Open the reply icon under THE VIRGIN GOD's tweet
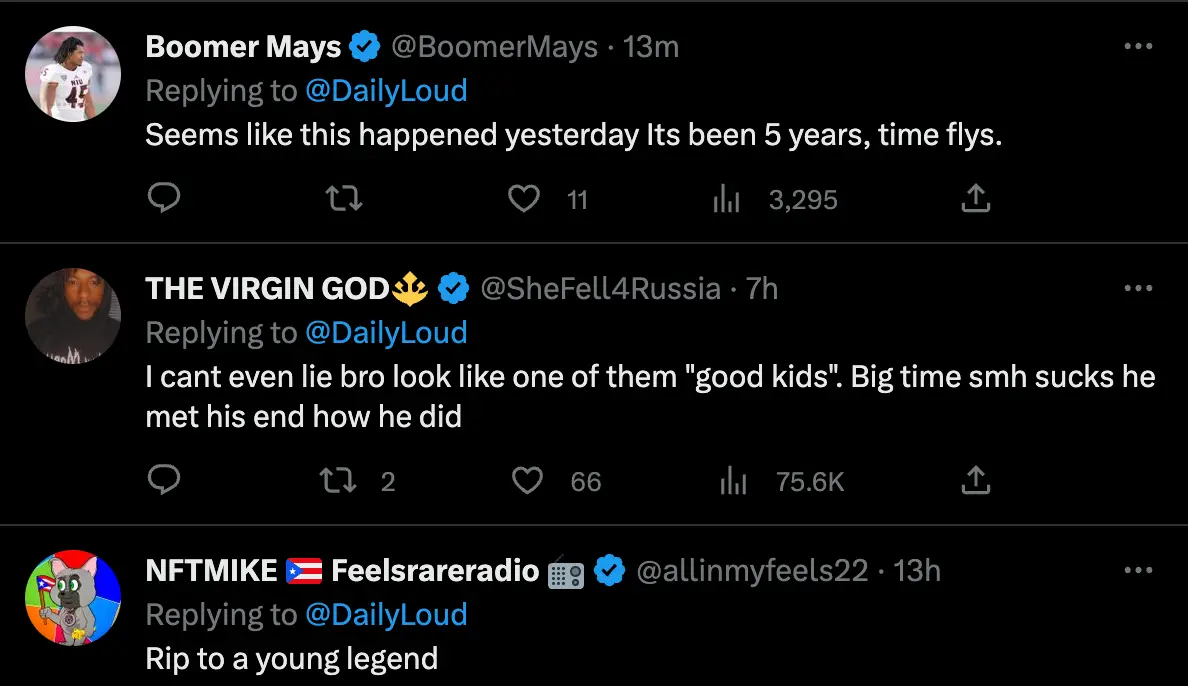1188x686 pixels. [165, 481]
